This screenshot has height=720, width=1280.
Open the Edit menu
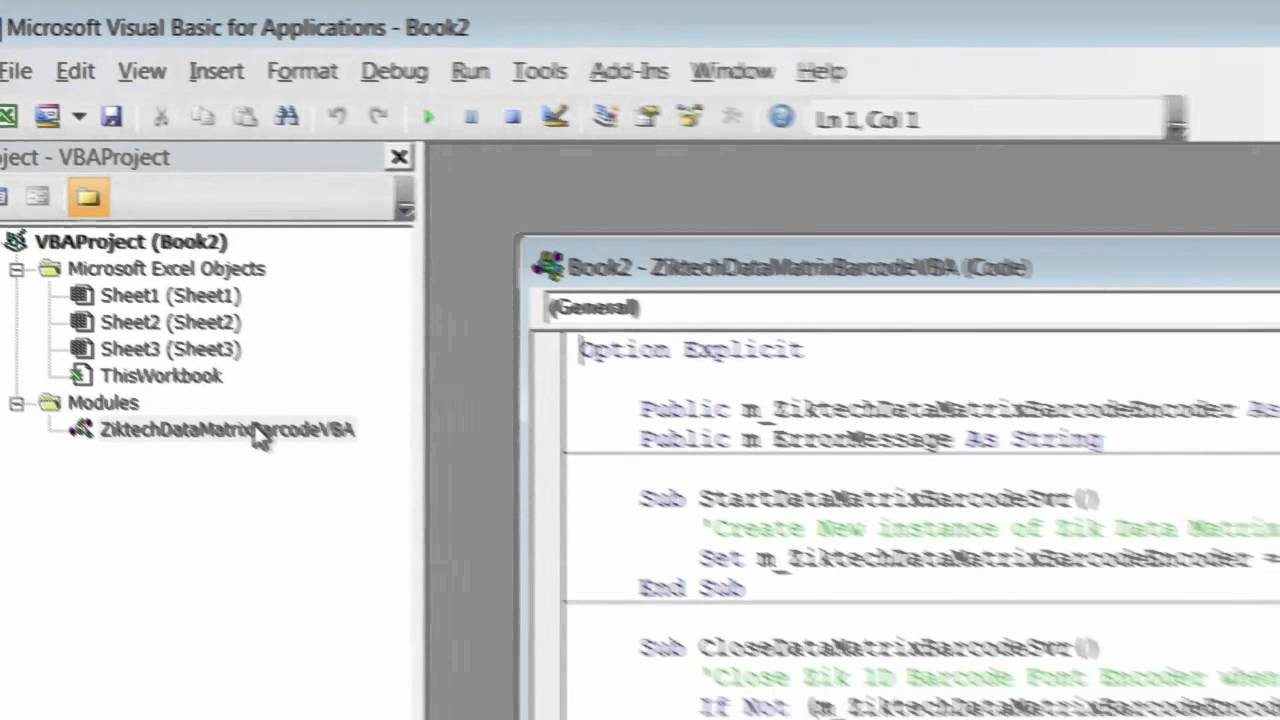point(75,71)
